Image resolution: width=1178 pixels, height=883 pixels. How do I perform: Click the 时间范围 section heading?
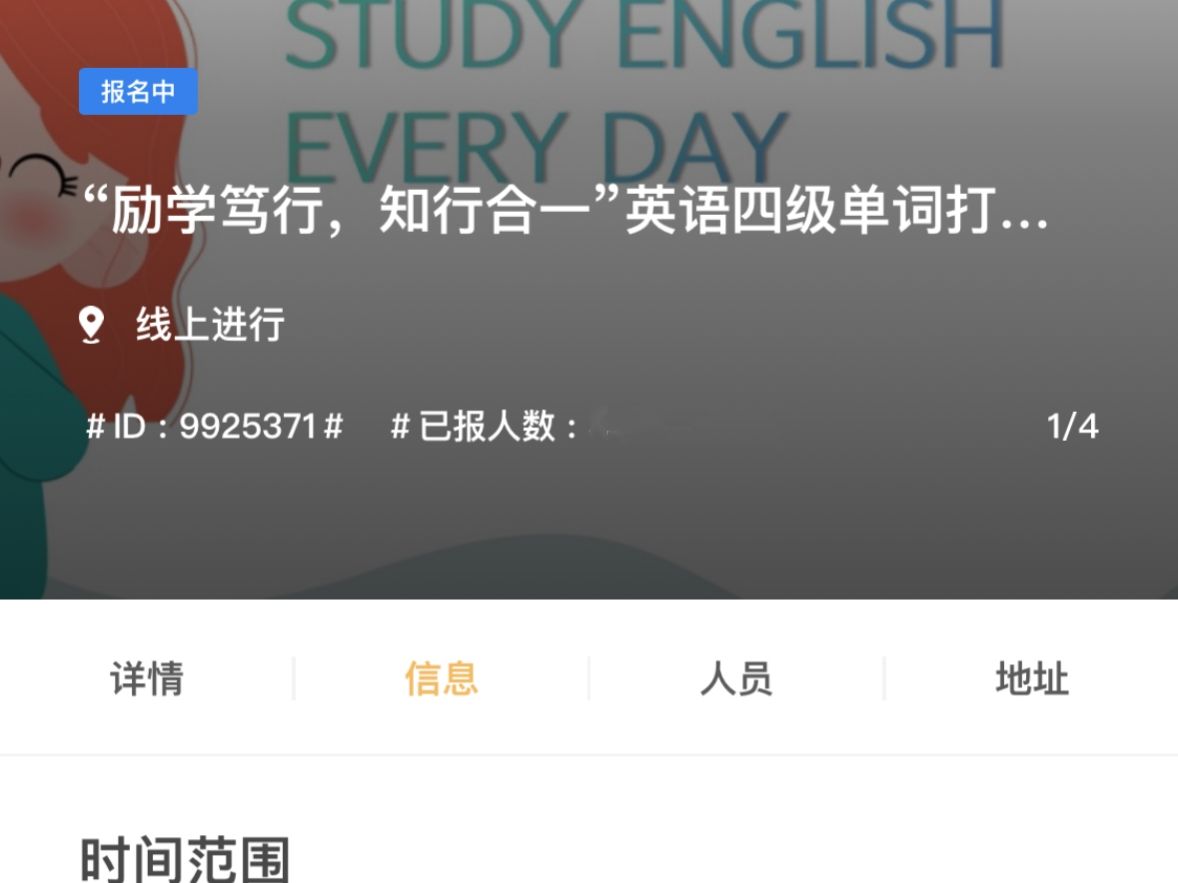(185, 859)
